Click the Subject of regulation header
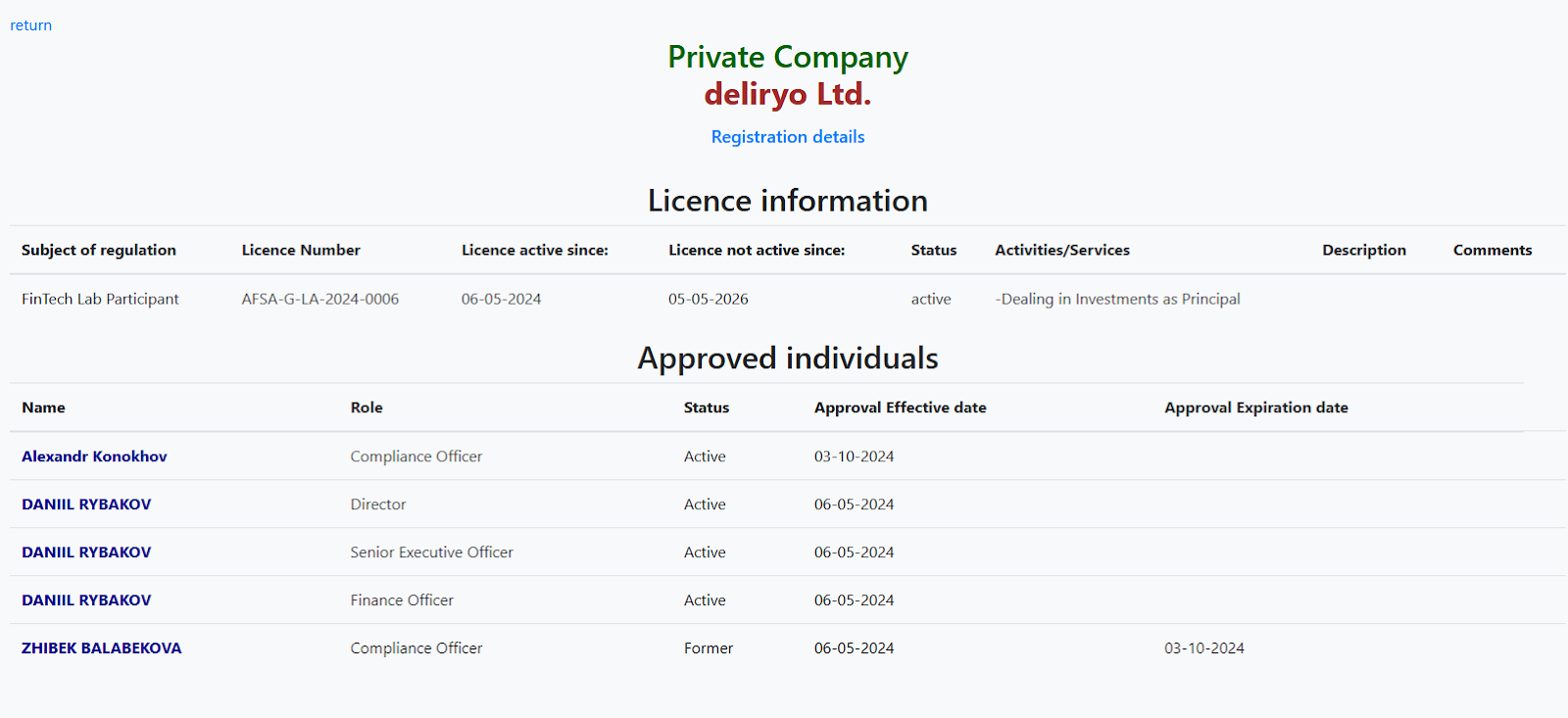Viewport: 1568px width, 718px height. 99,250
